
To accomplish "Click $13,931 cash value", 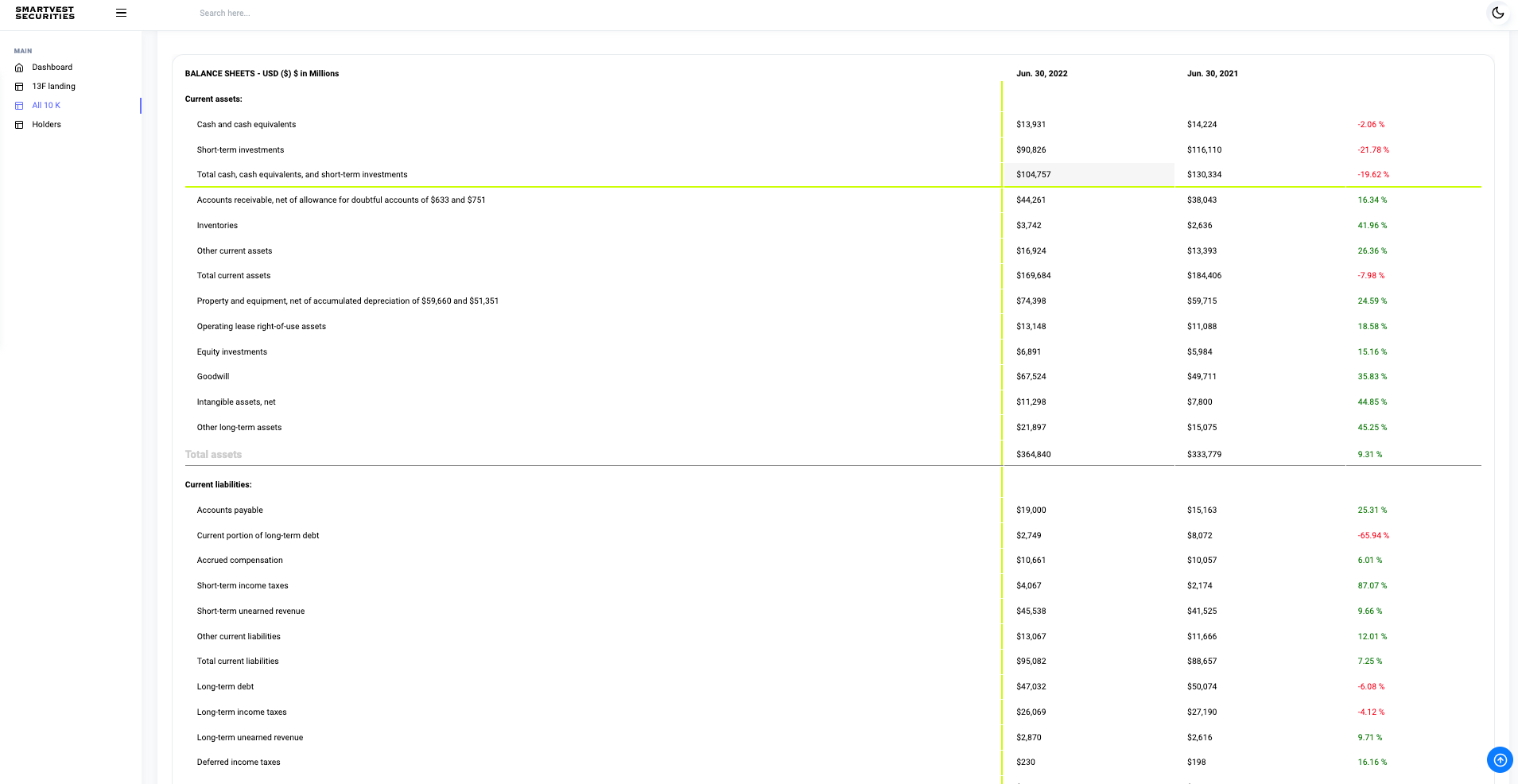I will 1031,125.
